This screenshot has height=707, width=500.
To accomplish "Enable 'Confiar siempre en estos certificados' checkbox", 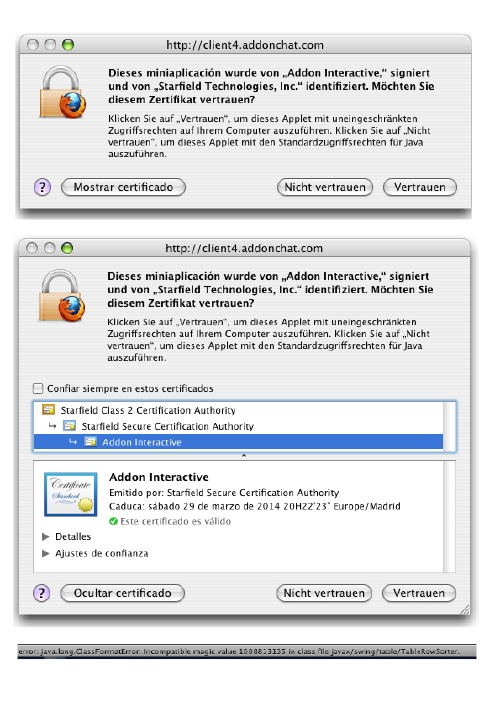I will (38, 388).
